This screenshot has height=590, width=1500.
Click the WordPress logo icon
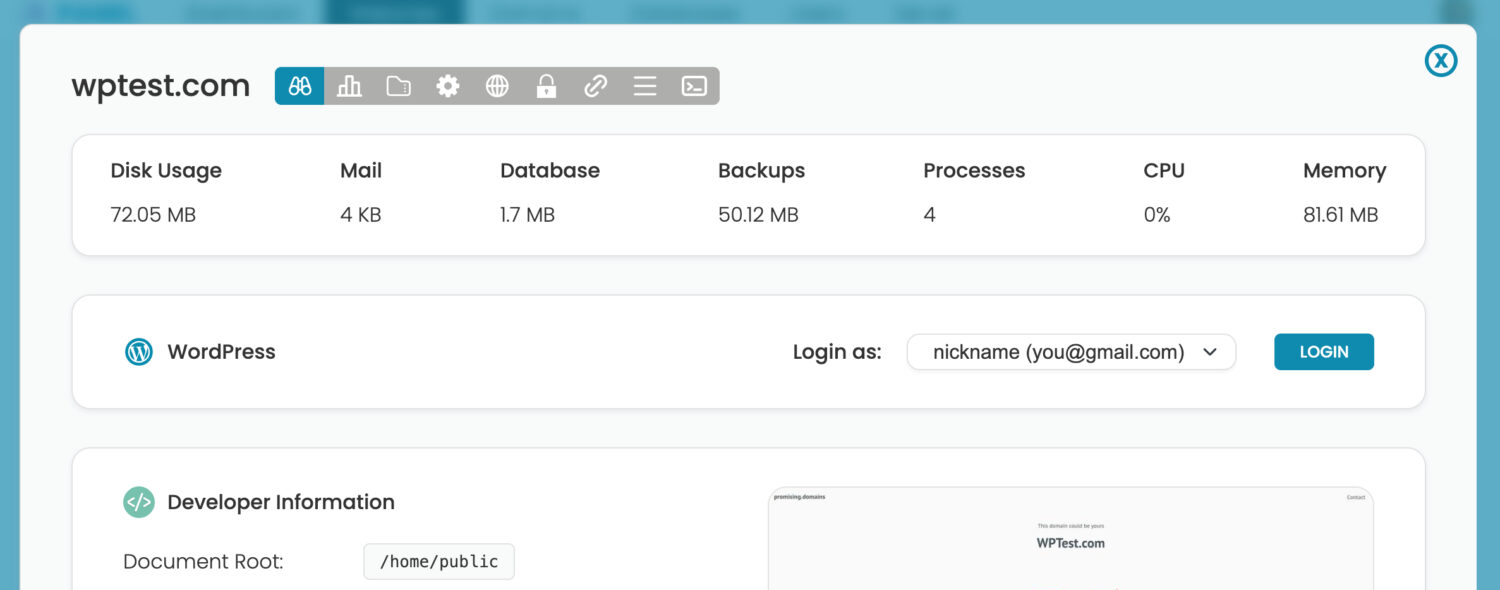(139, 352)
